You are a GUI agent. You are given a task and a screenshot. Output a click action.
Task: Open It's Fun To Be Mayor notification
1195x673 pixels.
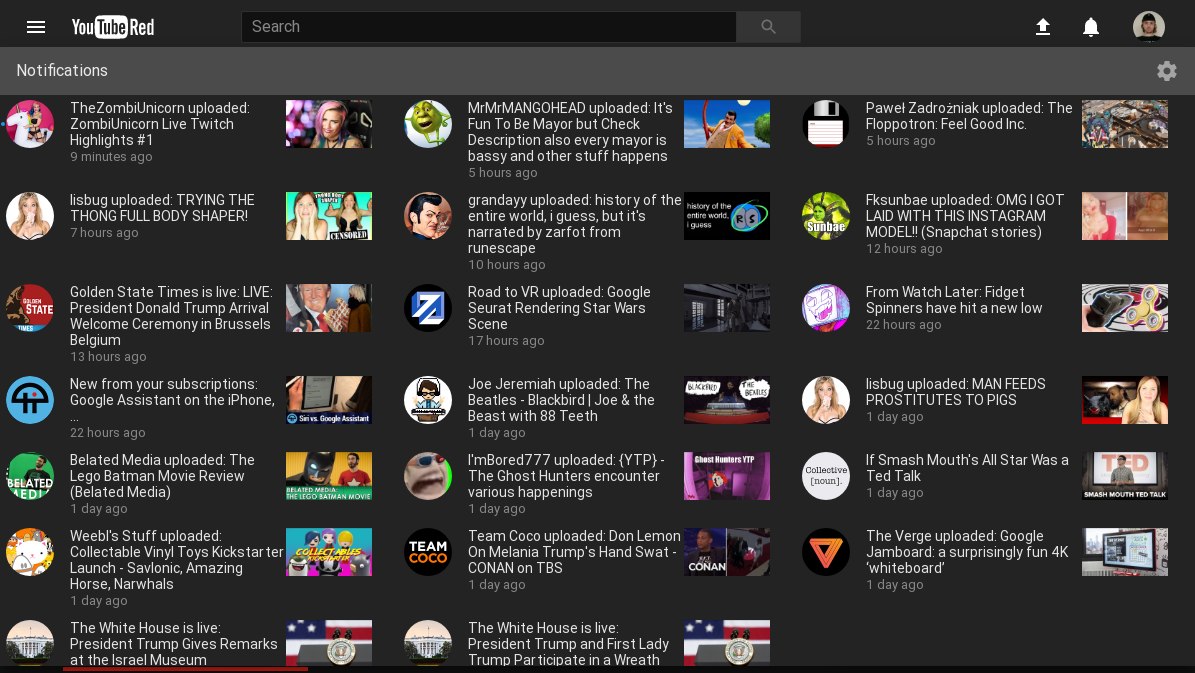(x=570, y=132)
